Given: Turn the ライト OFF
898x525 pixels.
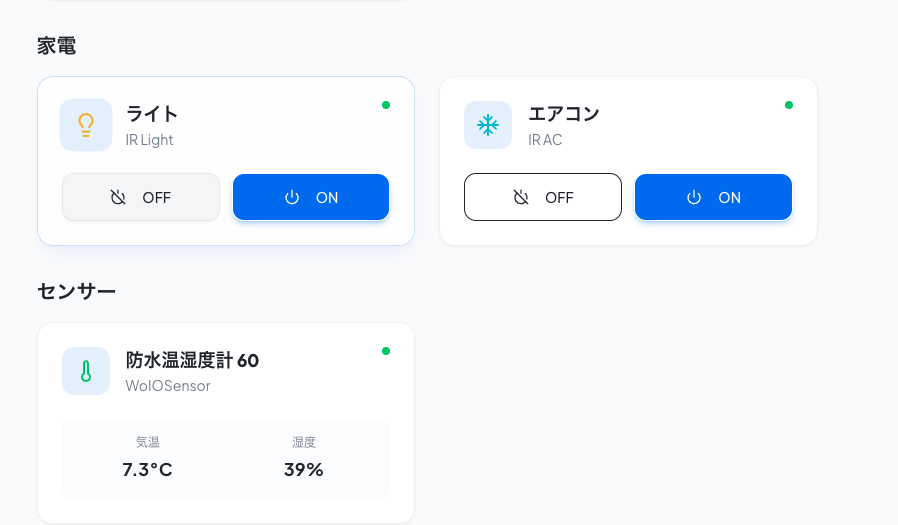Looking at the screenshot, I should [x=141, y=197].
